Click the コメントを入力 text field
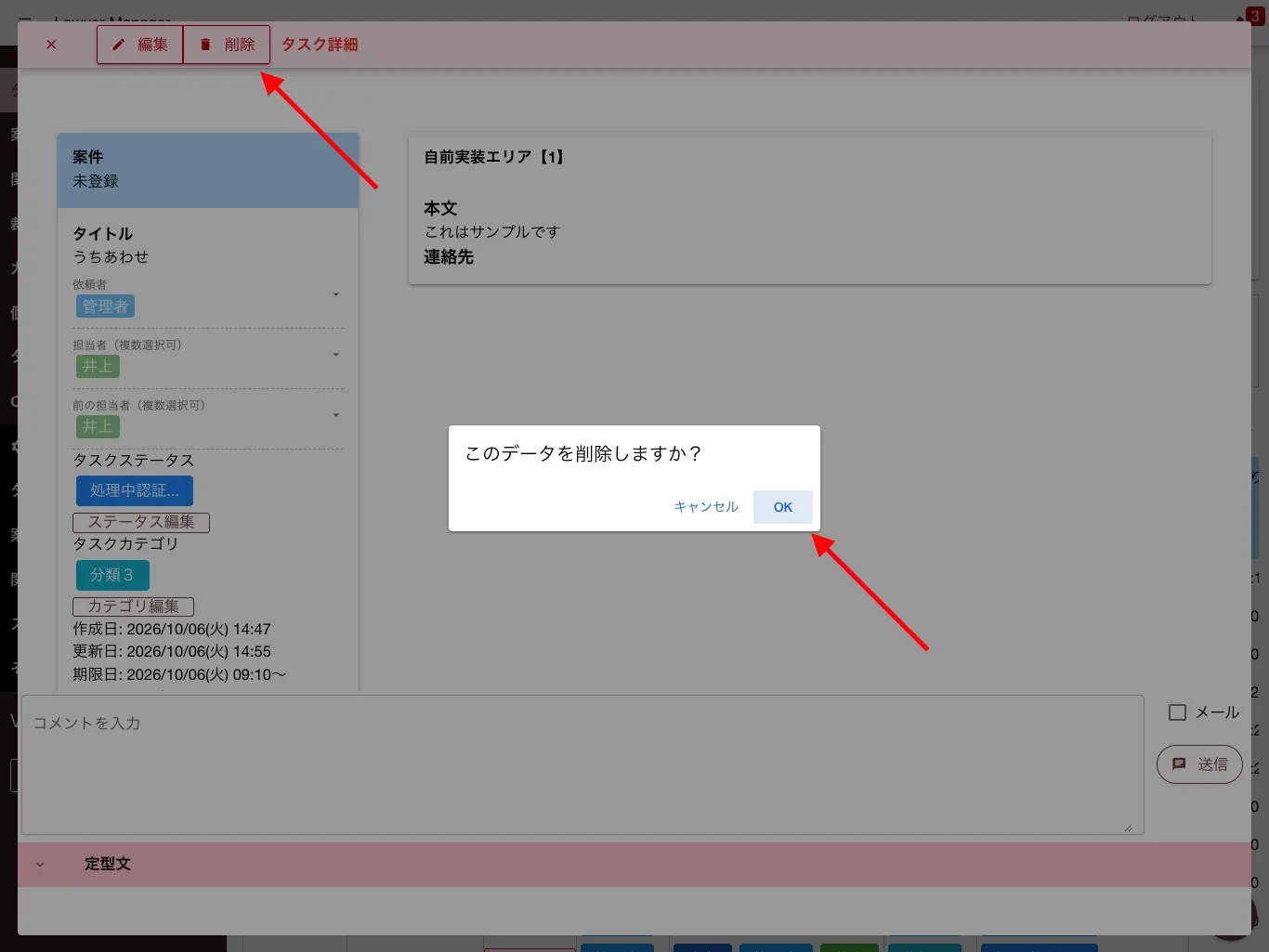 tap(582, 764)
